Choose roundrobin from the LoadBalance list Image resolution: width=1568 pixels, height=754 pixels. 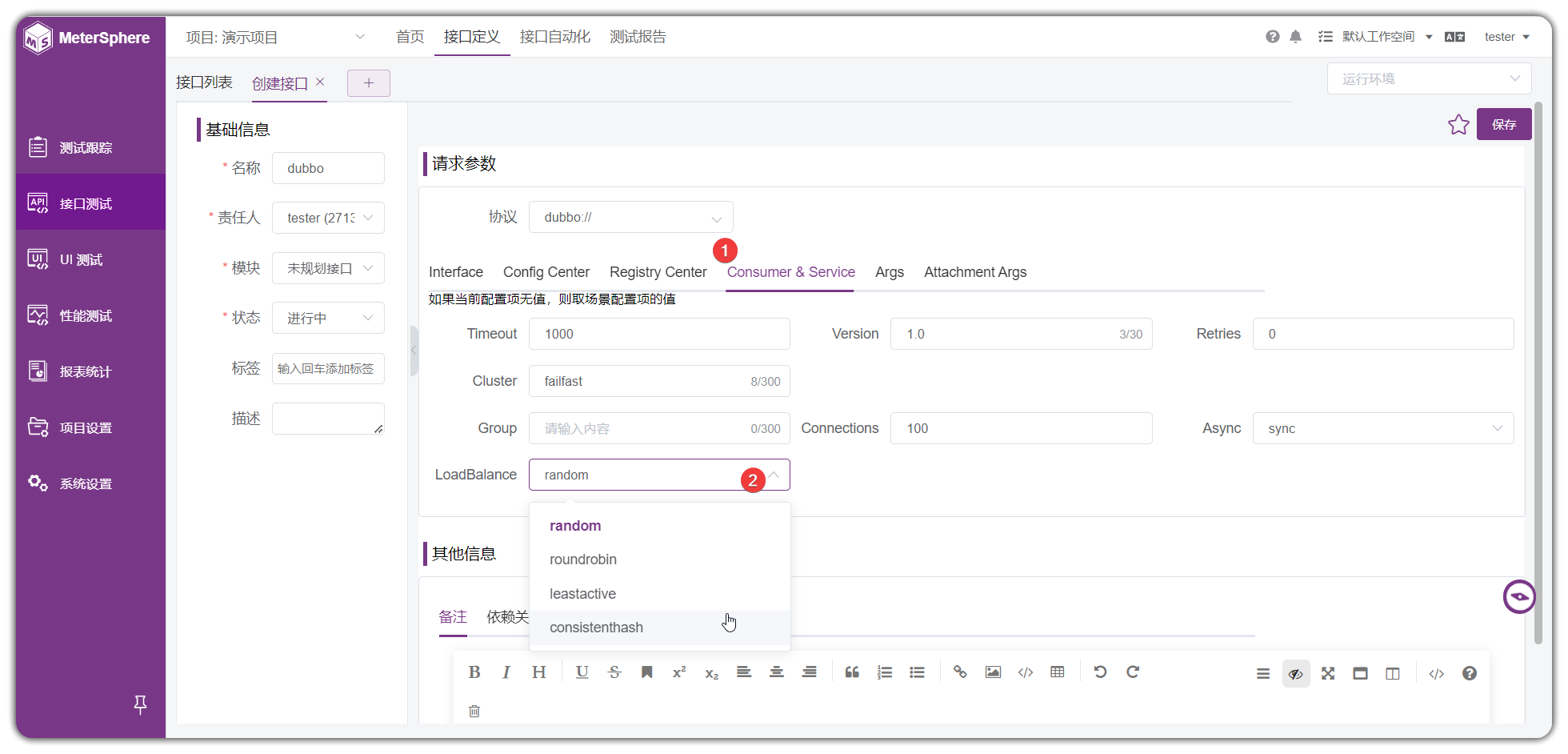tap(660, 560)
